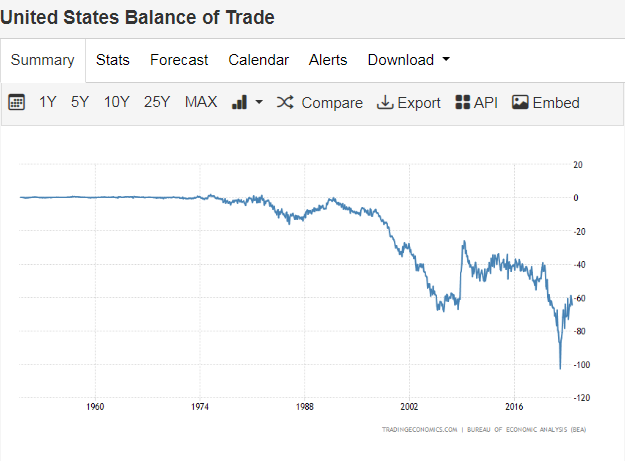Click the Export download icon
This screenshot has height=461, width=625.
[x=385, y=102]
